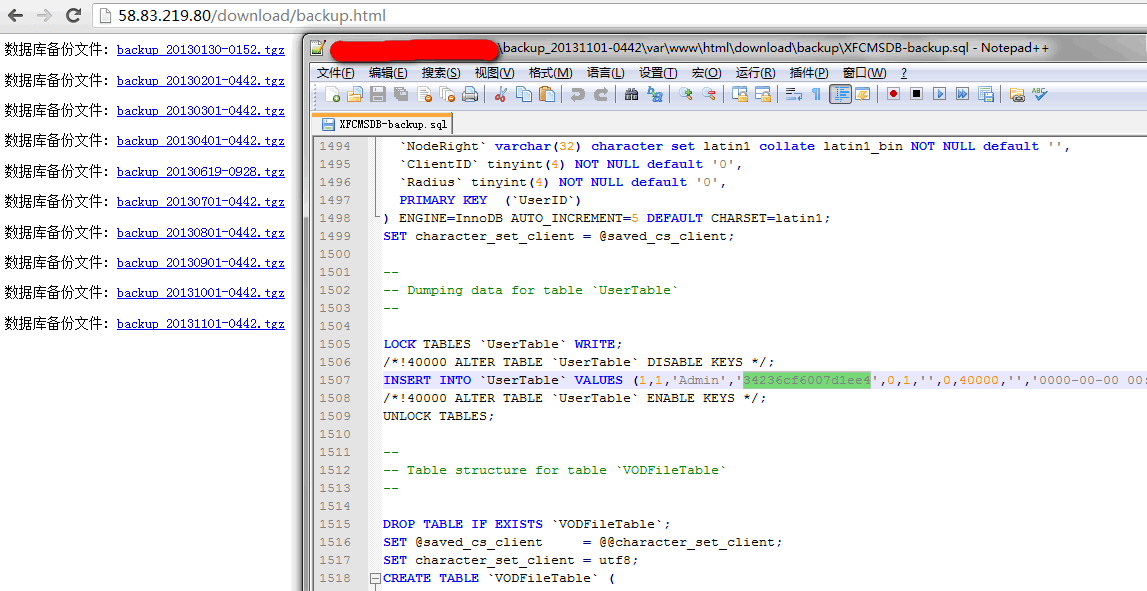The image size is (1147, 591).
Task: Open backup_20131101-0442.tgz link
Action: point(200,323)
